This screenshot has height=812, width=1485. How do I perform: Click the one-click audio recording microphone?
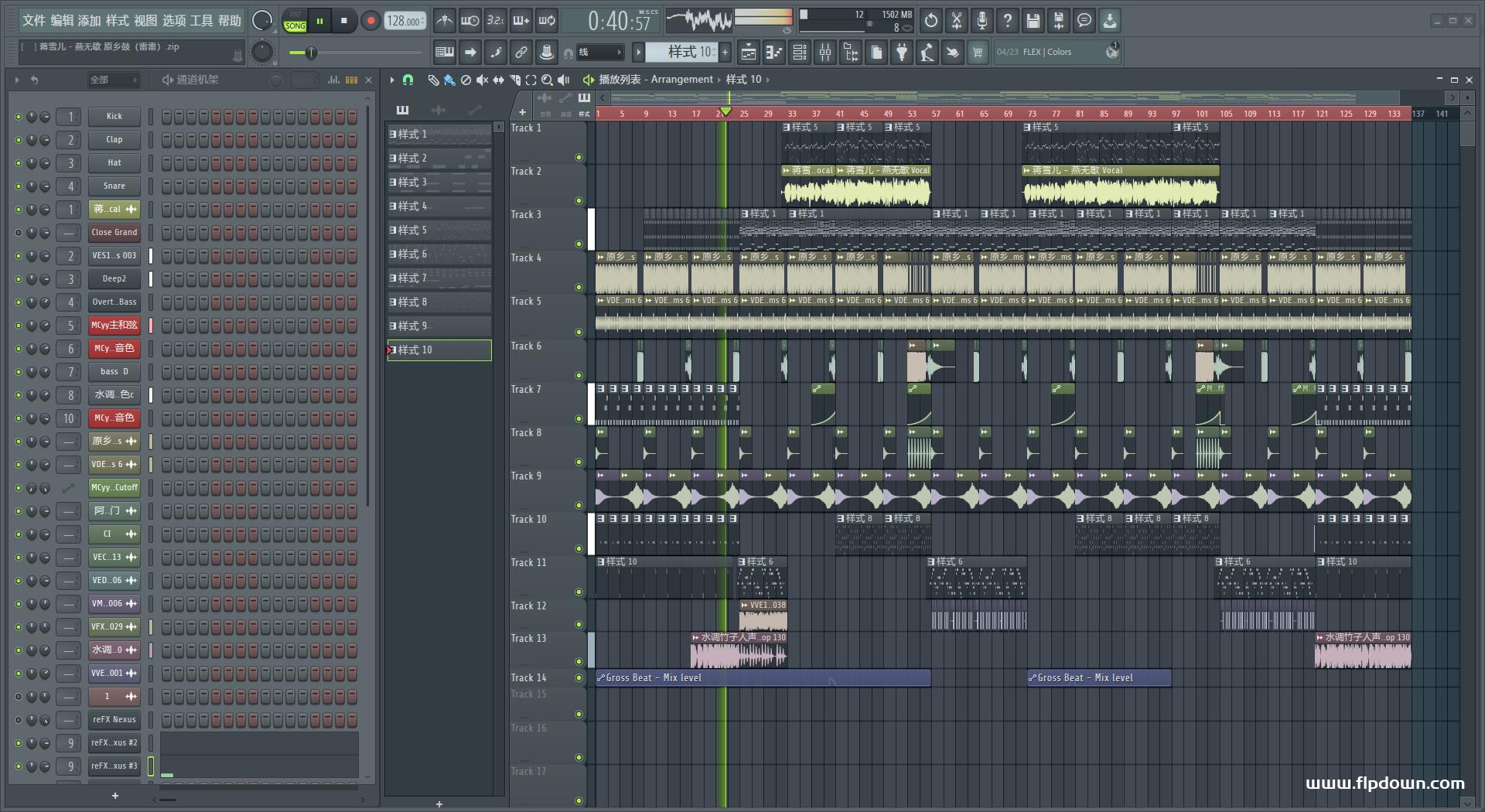click(982, 21)
